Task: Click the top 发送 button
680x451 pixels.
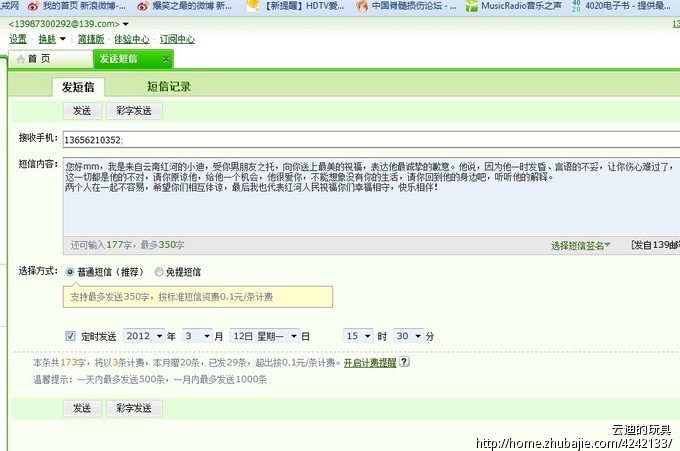Action: pyautogui.click(x=82, y=111)
